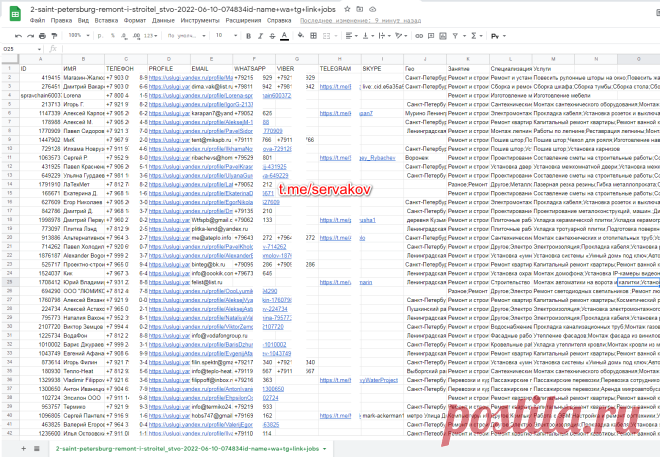This screenshot has height=457, width=660.
Task: Open the Расширения menu
Action: click(243, 20)
